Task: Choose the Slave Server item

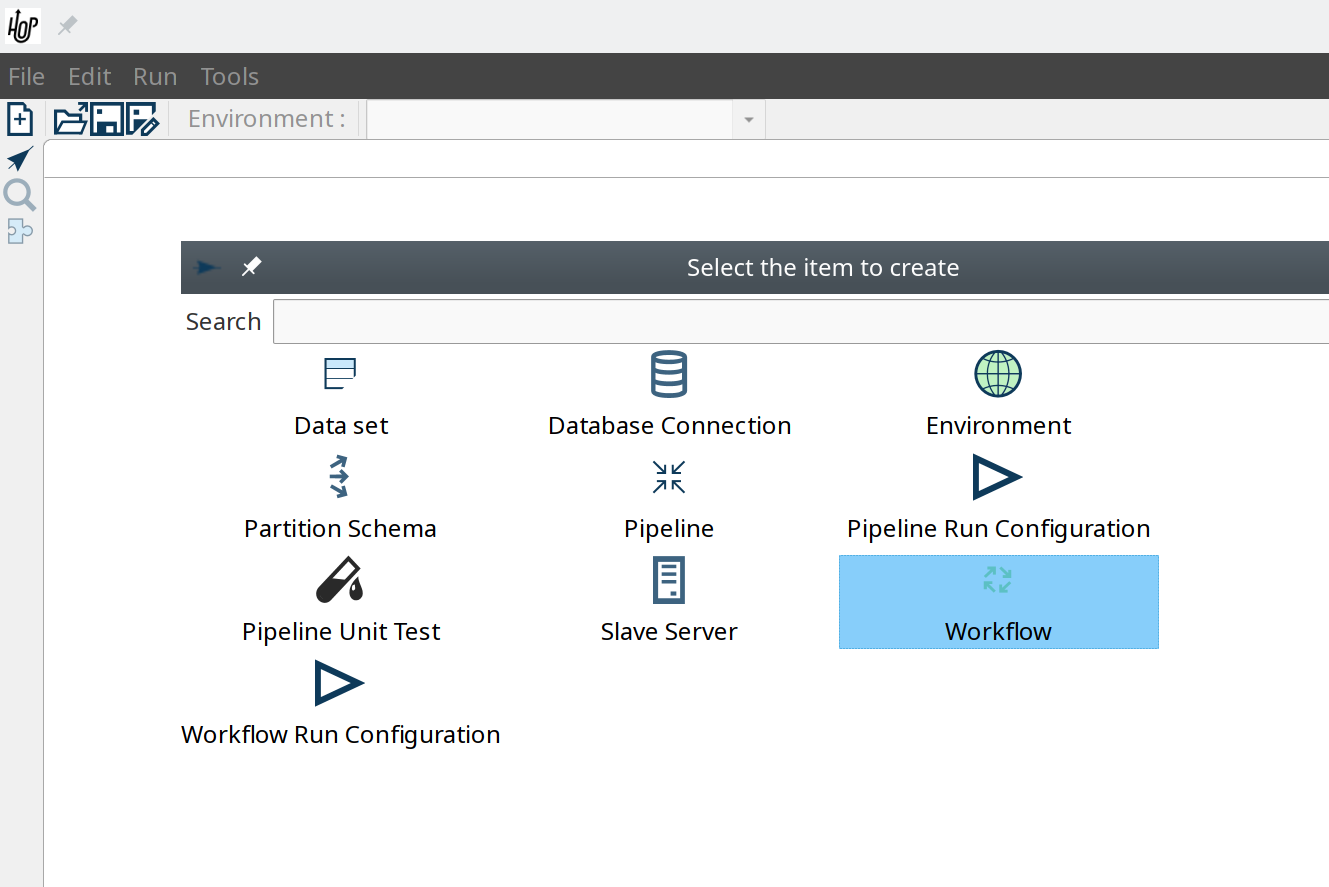Action: pyautogui.click(x=669, y=601)
